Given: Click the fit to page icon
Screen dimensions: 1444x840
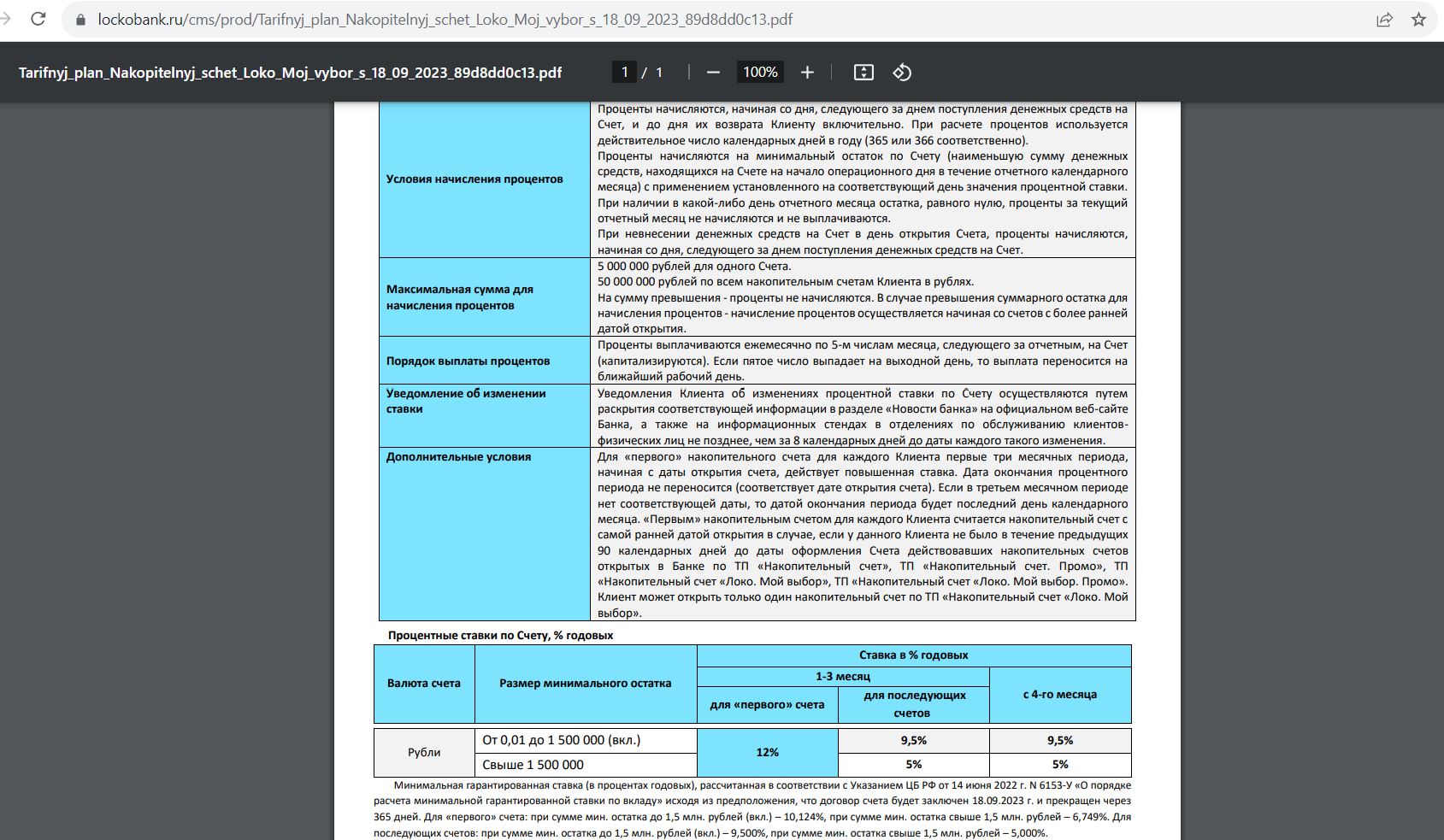Looking at the screenshot, I should click(x=863, y=73).
